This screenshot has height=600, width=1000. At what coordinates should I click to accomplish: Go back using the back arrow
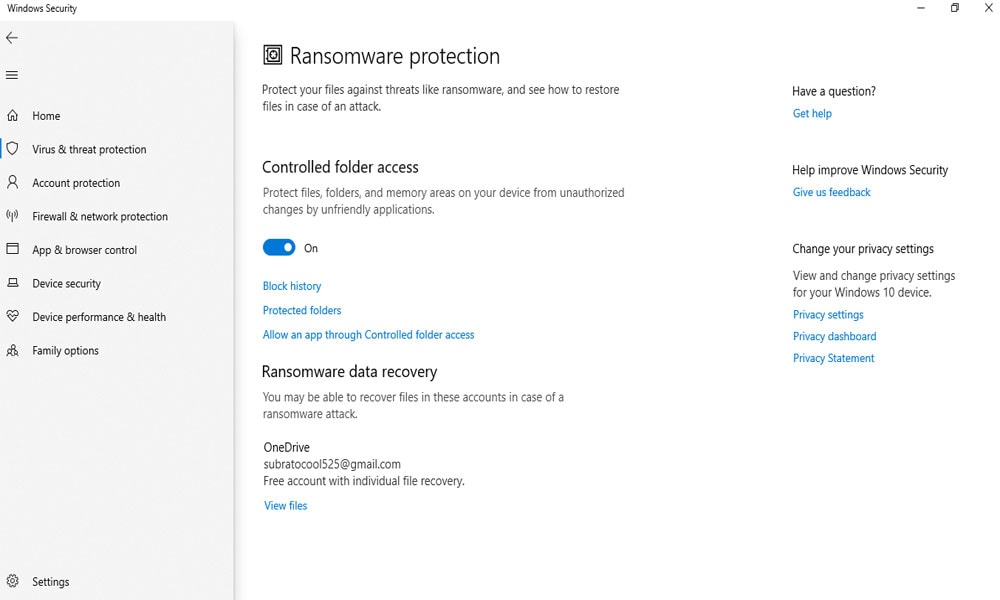coord(11,38)
